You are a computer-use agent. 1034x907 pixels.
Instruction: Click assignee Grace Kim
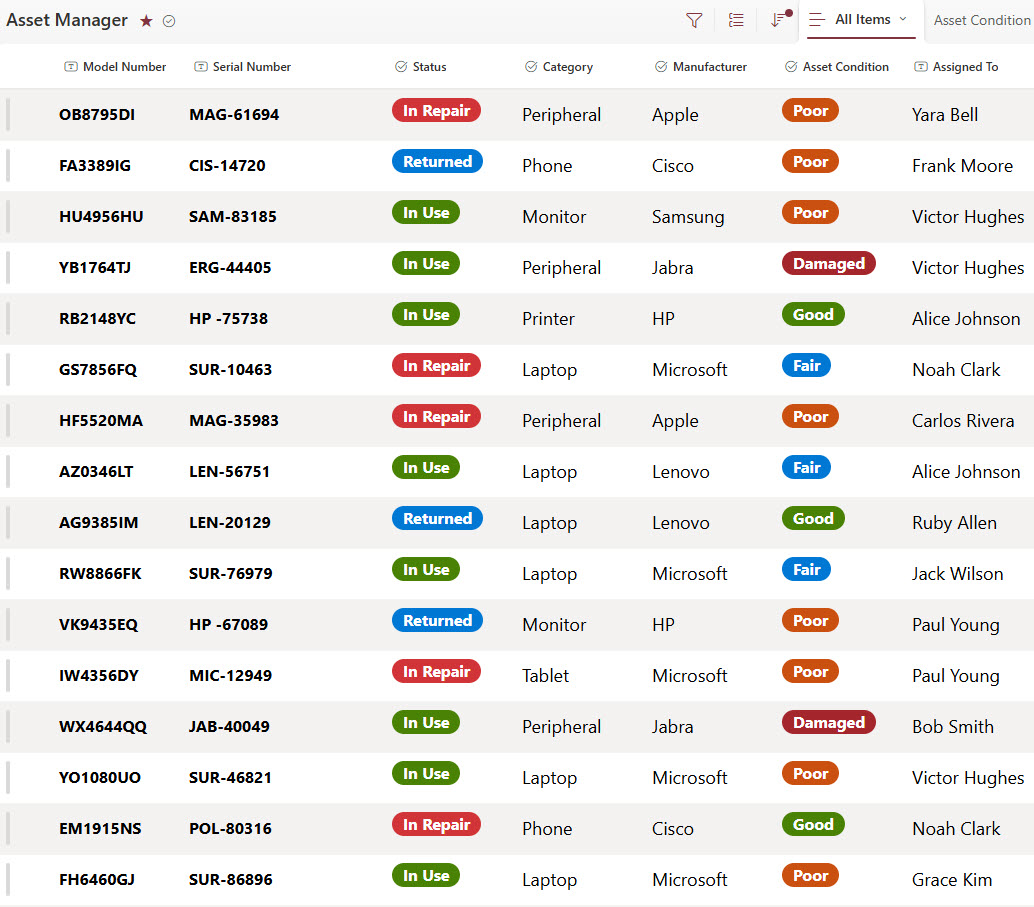coord(952,880)
